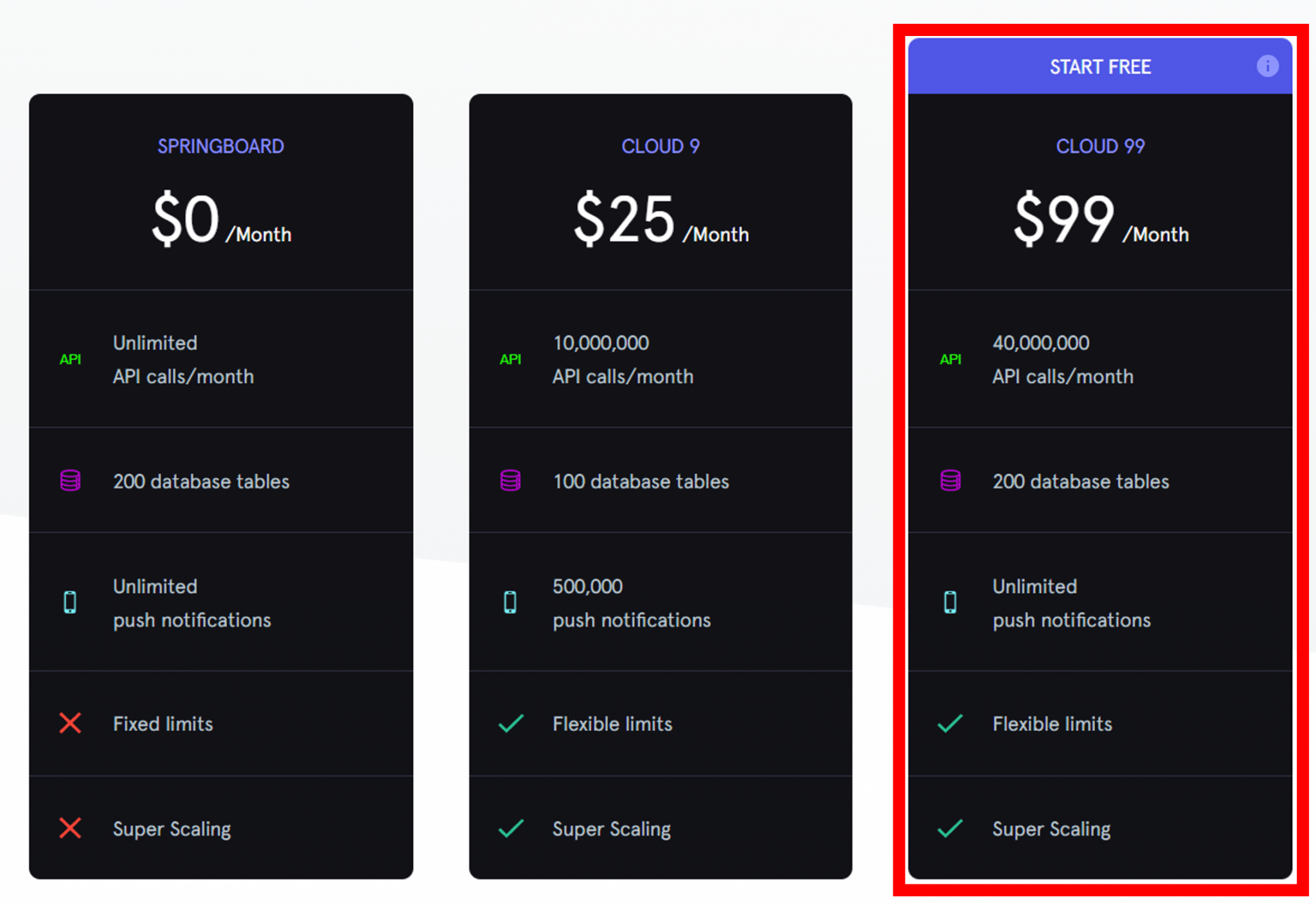
Task: Click the checkmark beside Cloud 99 Super Scaling
Action: point(950,829)
